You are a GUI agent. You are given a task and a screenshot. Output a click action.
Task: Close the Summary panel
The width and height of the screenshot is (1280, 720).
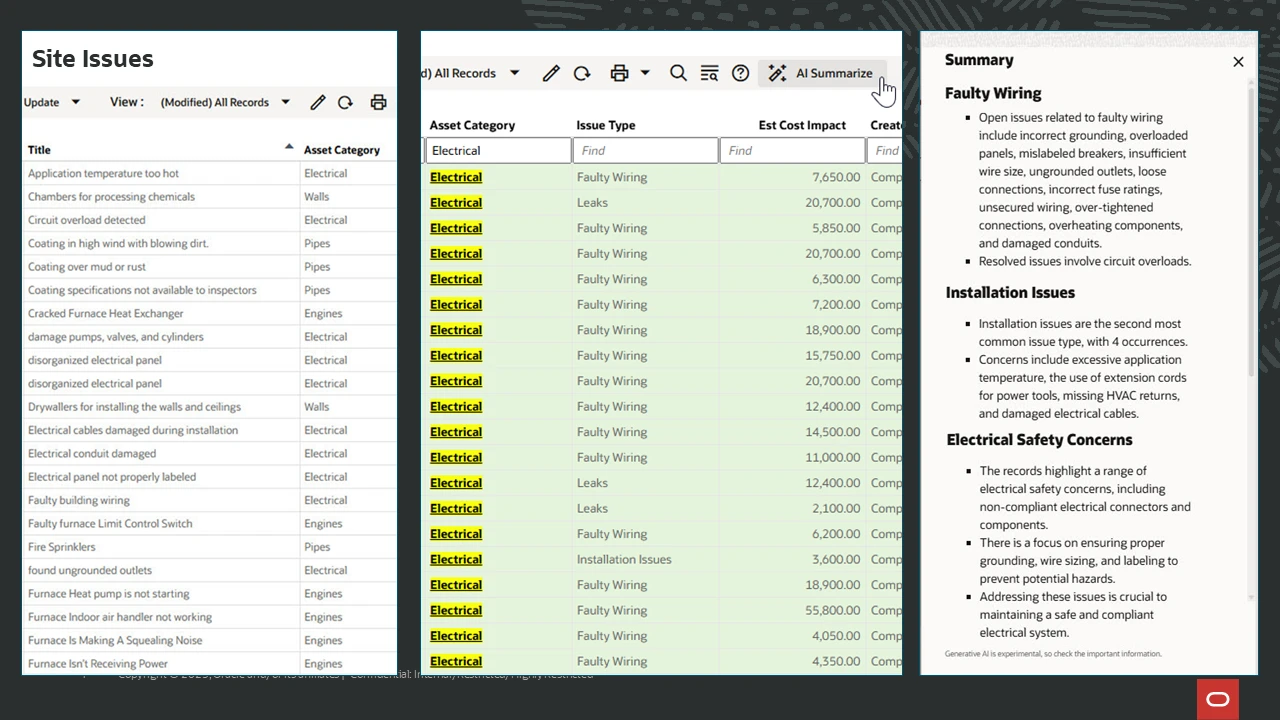(1238, 61)
